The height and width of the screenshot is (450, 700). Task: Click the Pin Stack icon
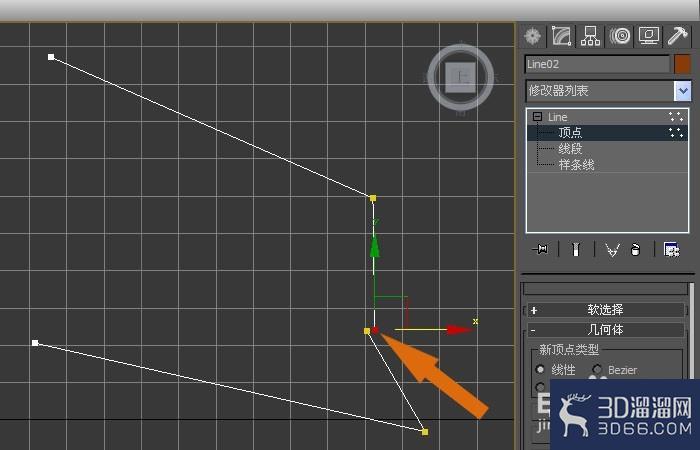tap(541, 249)
